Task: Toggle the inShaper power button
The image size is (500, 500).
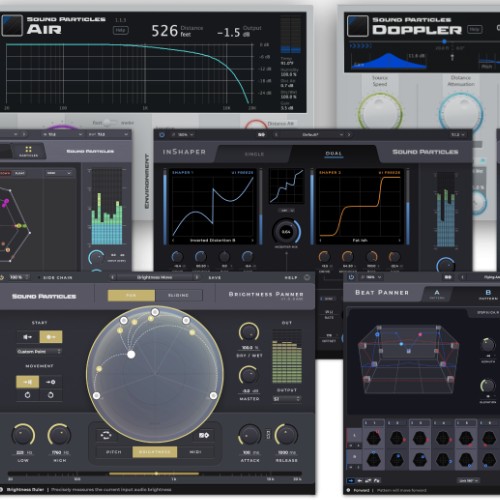Action: click(x=162, y=135)
